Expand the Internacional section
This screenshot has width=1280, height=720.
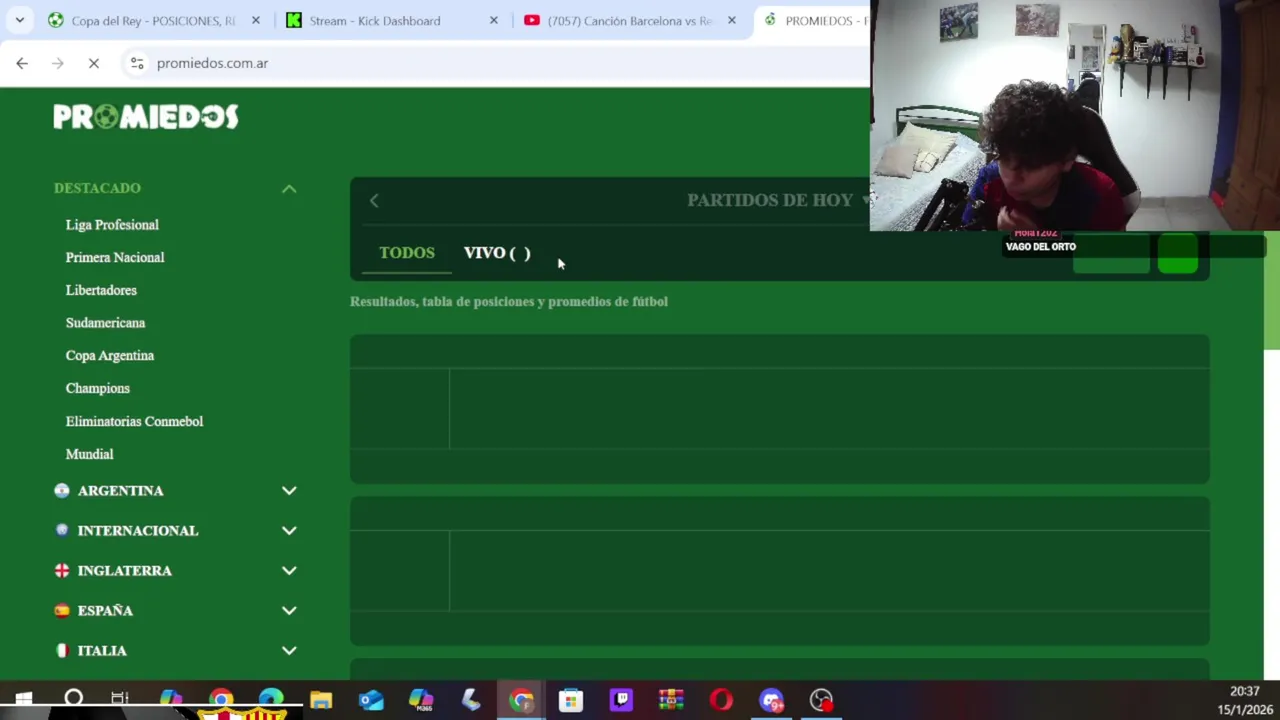(x=289, y=531)
